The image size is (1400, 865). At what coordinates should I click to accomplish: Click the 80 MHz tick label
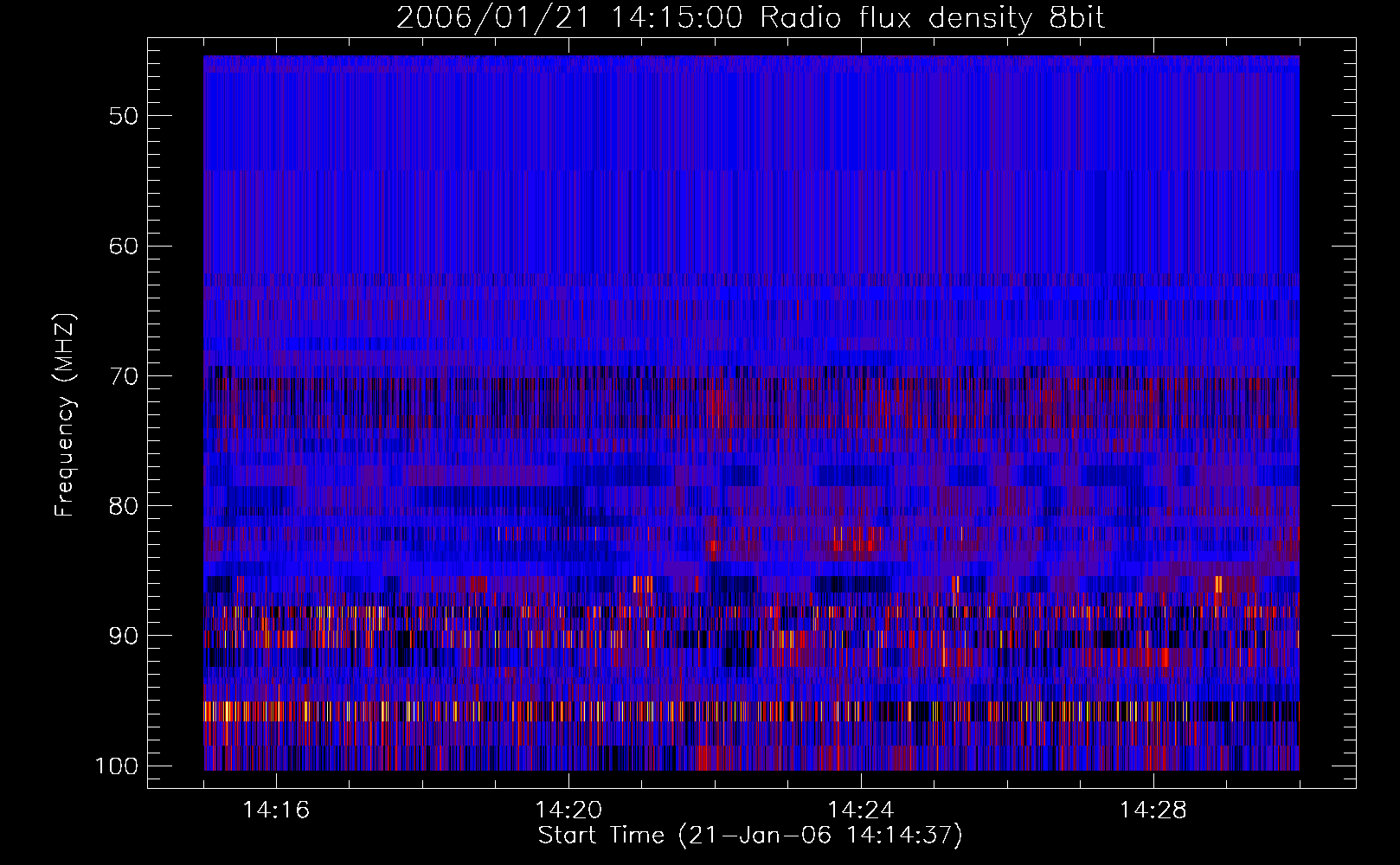click(124, 506)
